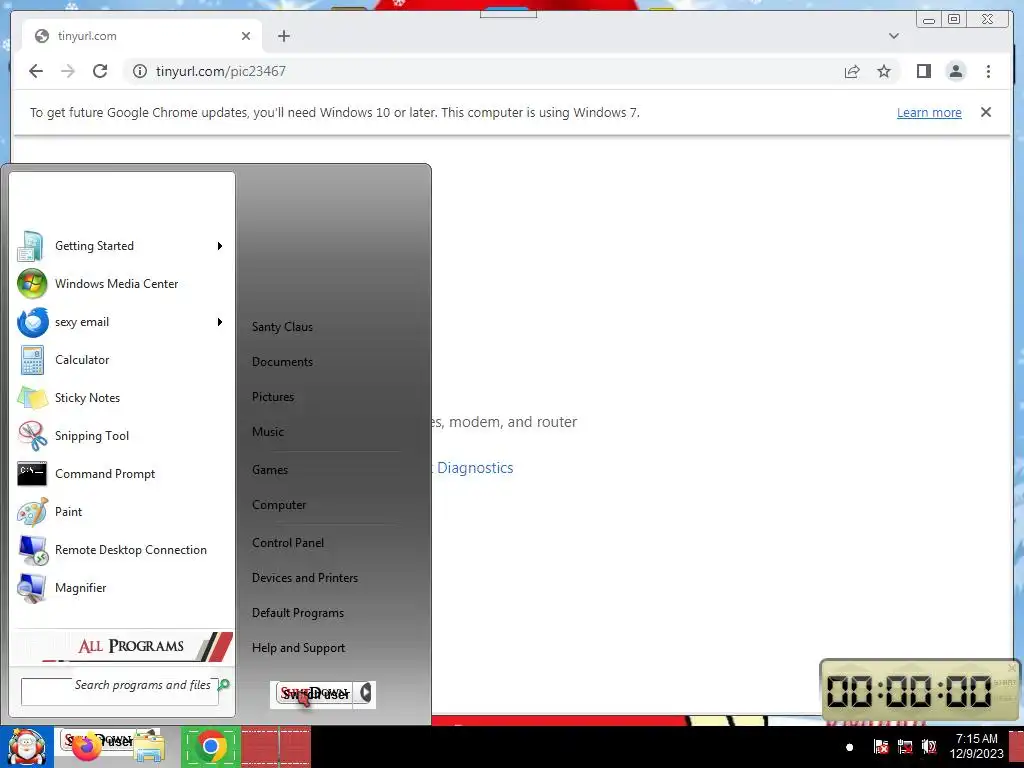
Task: Open Chrome tab search chevron
Action: [x=893, y=36]
